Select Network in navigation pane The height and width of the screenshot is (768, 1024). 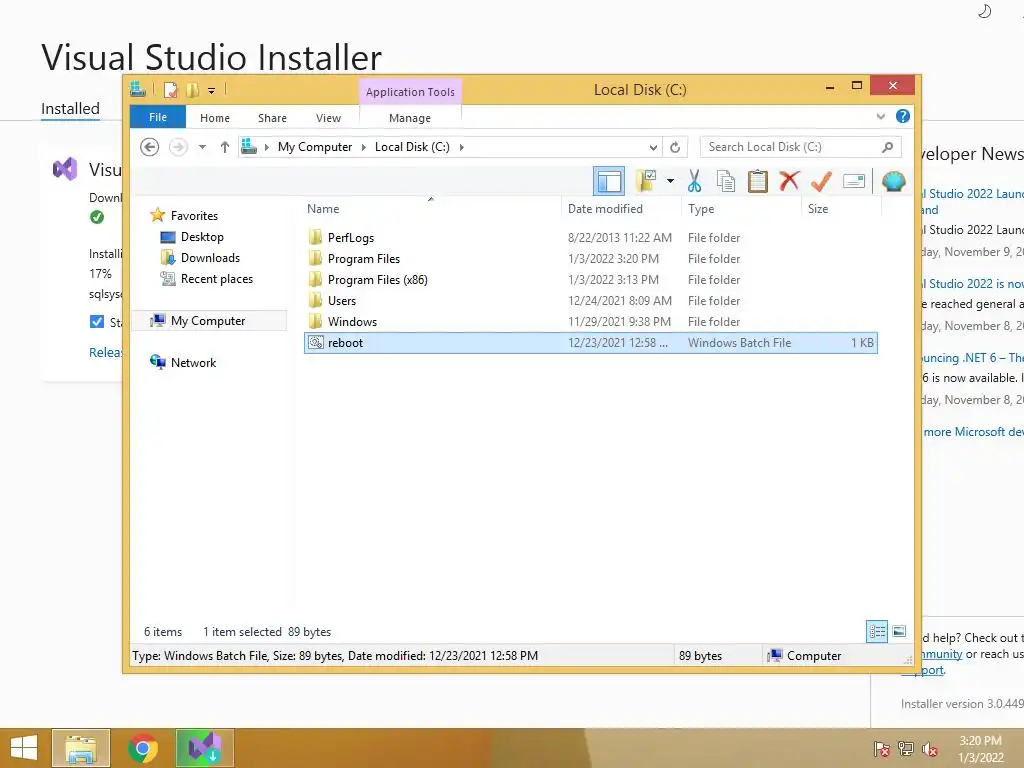193,362
